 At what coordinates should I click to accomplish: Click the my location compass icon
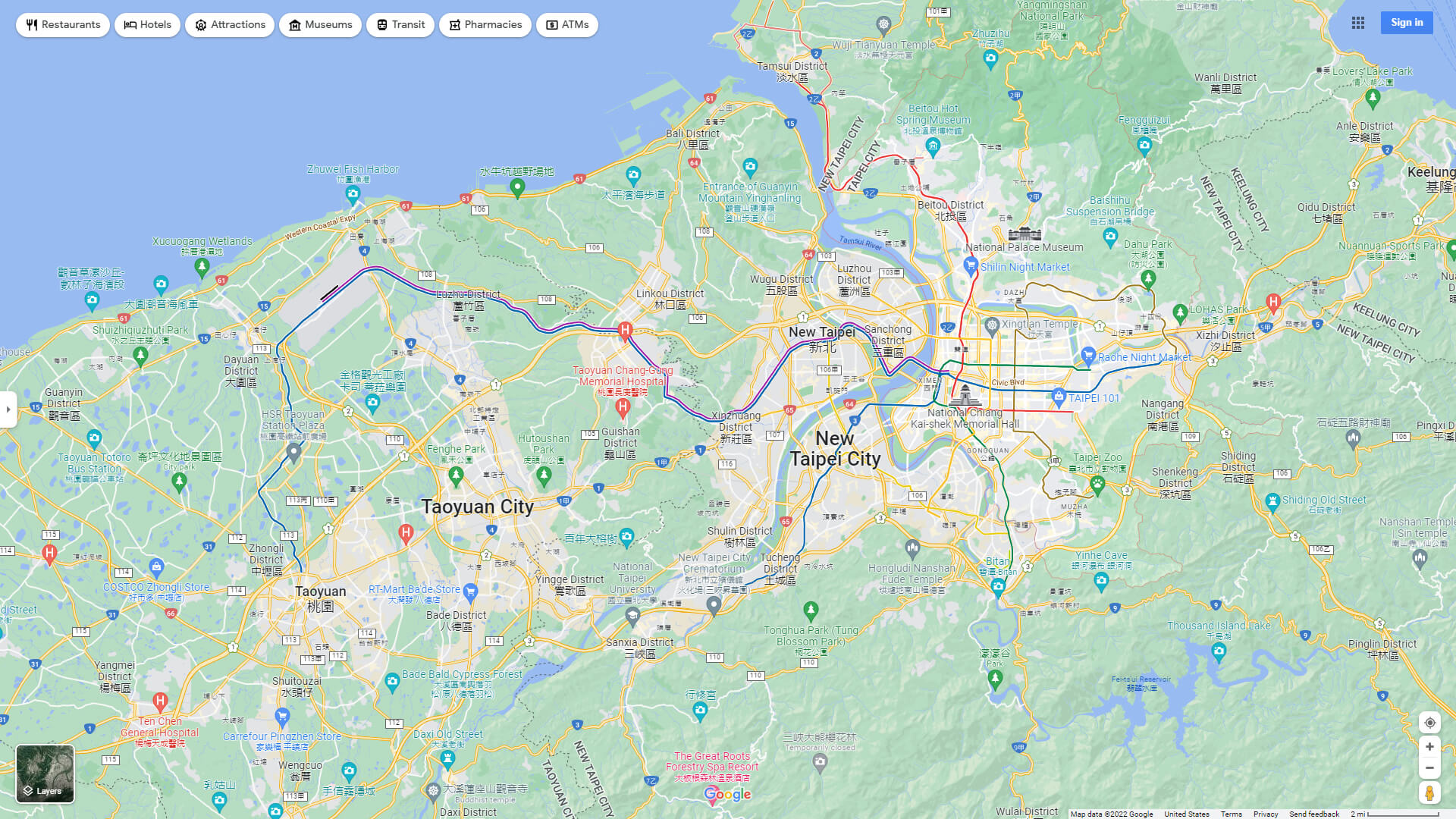point(1429,723)
